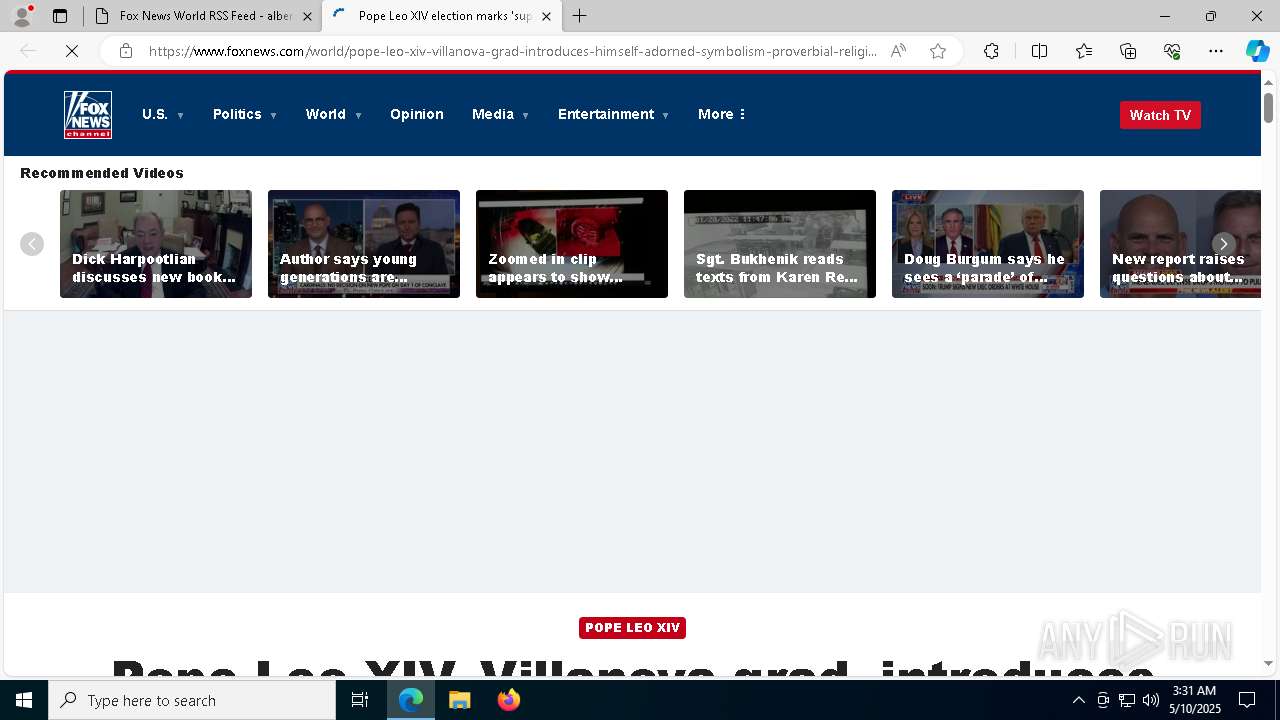The image size is (1280, 720).
Task: Click the Watch TV button
Action: pos(1160,115)
